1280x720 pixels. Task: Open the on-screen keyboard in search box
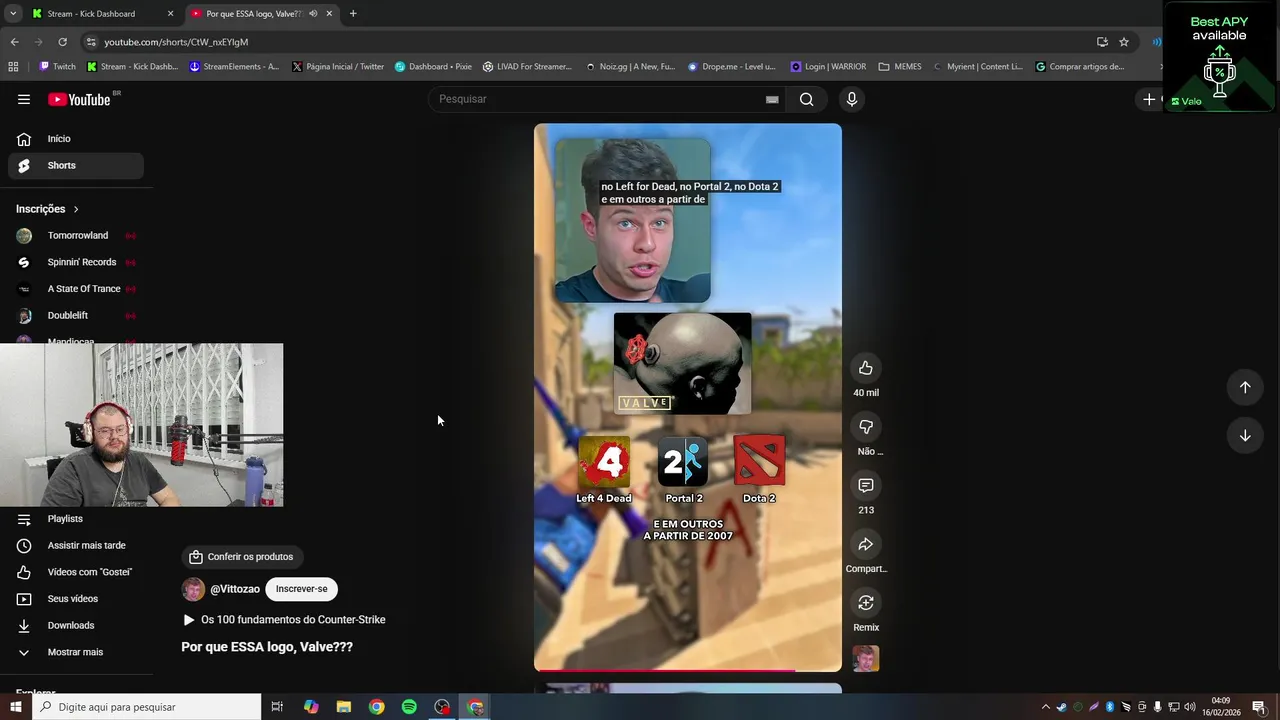coord(772,99)
